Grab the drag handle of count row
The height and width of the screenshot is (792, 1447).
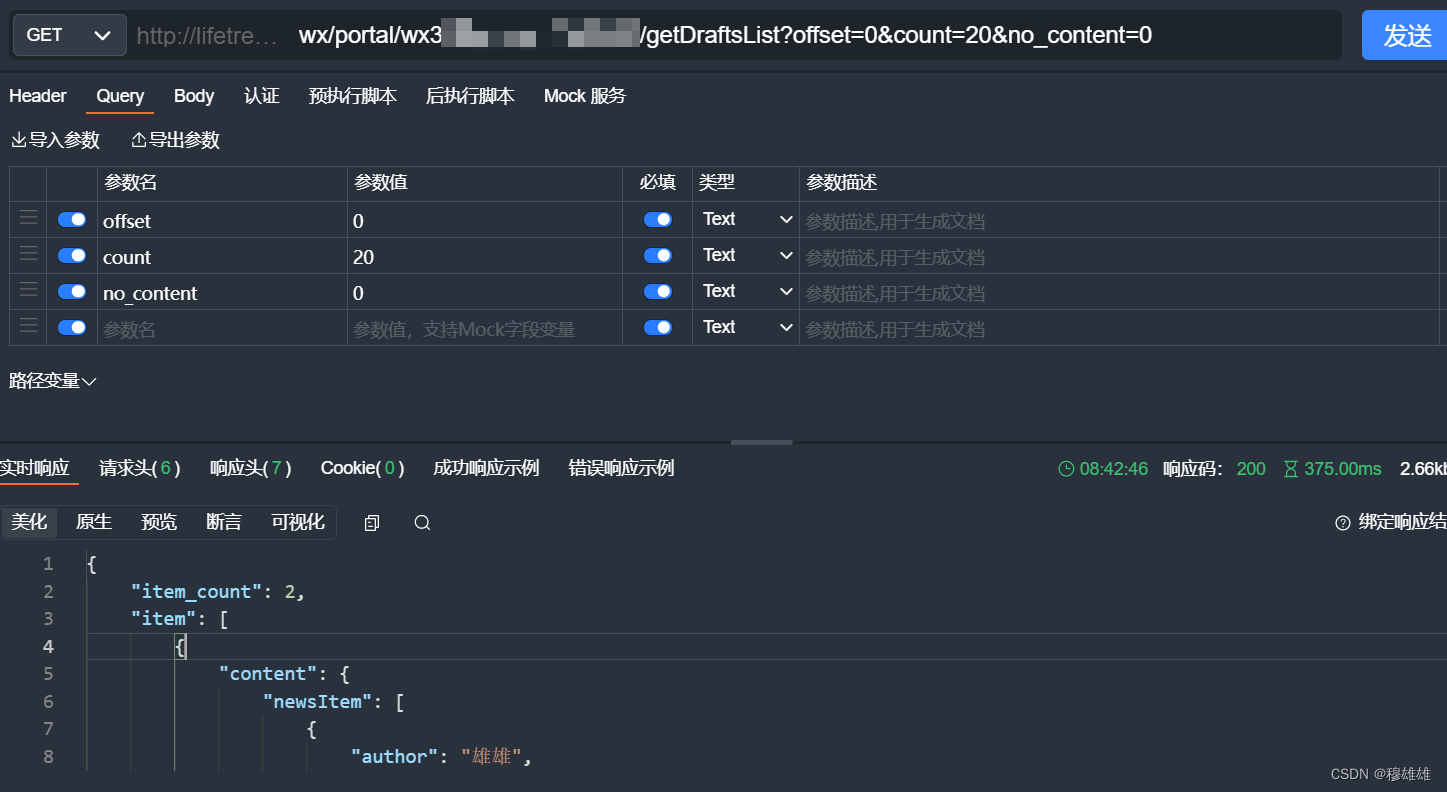(x=28, y=254)
